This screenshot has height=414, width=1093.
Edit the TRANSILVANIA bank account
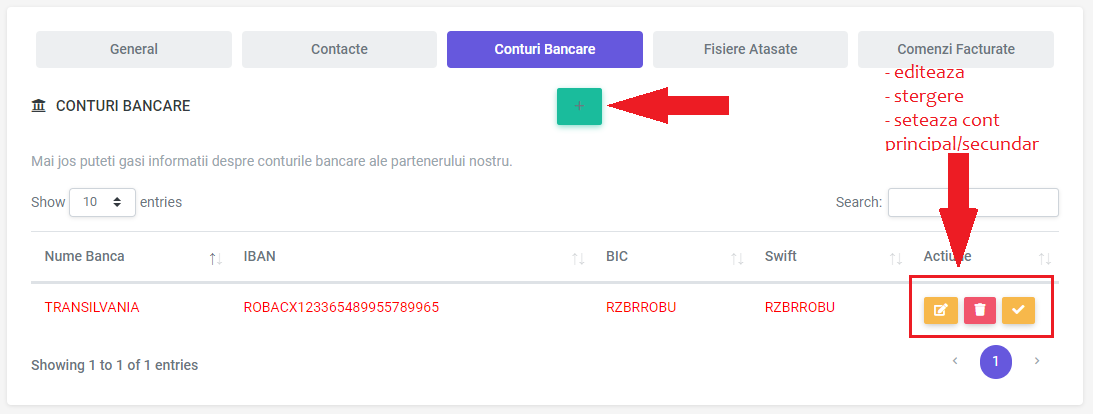[x=941, y=310]
